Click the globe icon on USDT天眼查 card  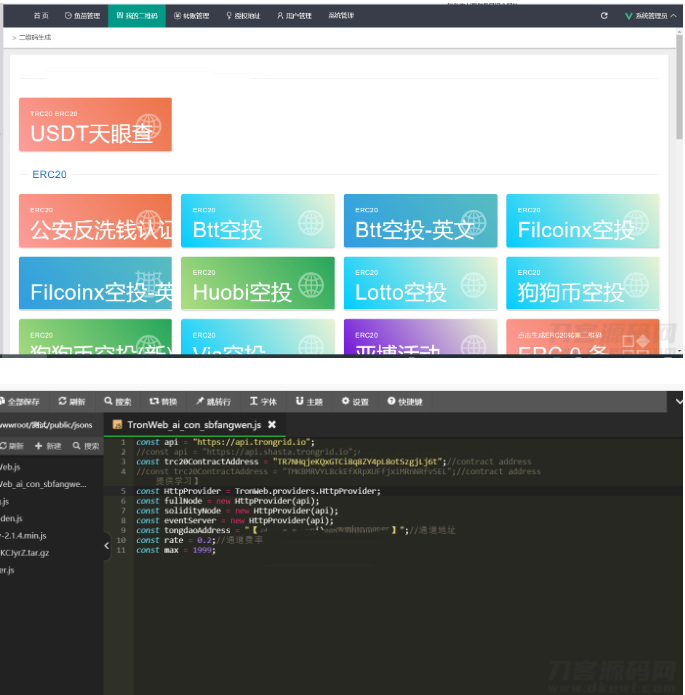[149, 127]
